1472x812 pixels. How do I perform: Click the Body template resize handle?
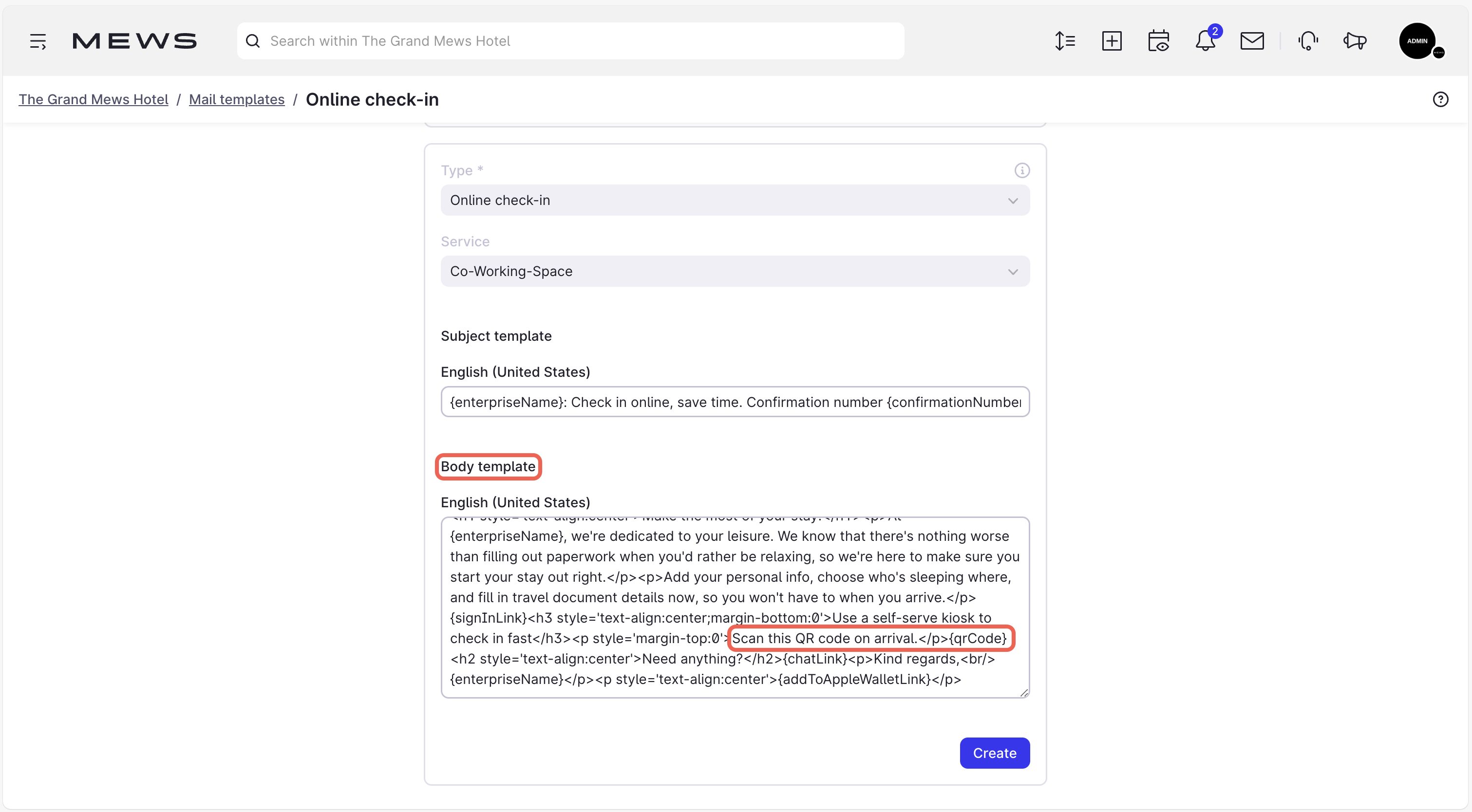[1023, 693]
